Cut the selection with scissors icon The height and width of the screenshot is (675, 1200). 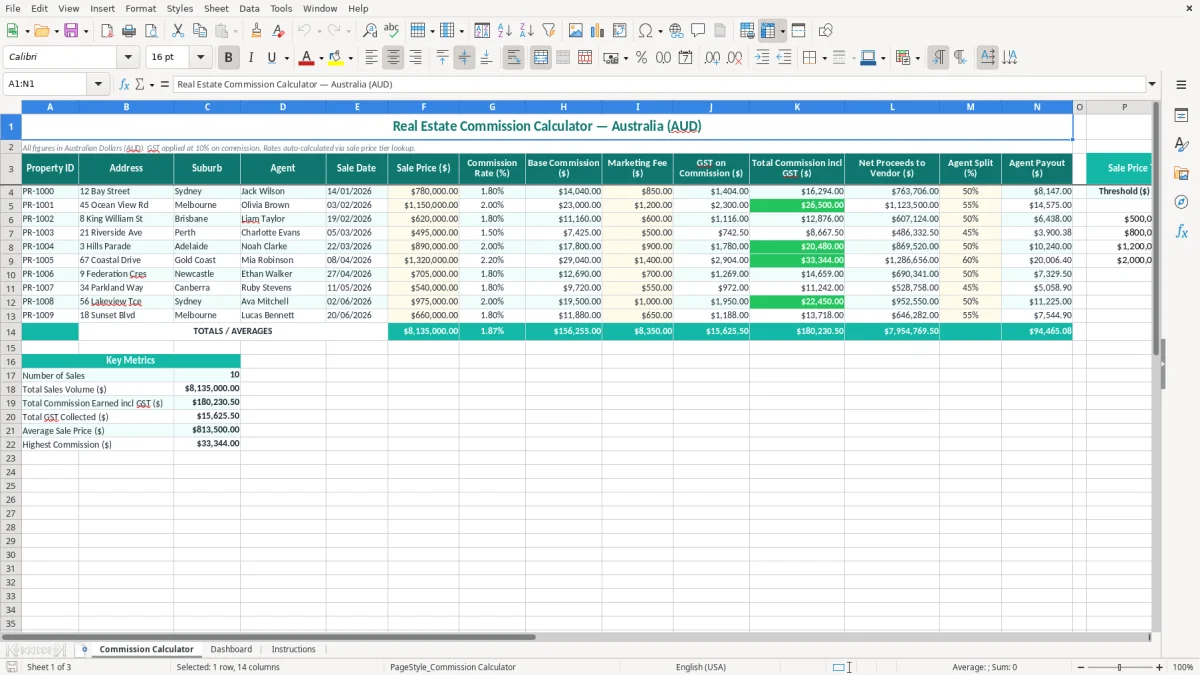point(178,31)
